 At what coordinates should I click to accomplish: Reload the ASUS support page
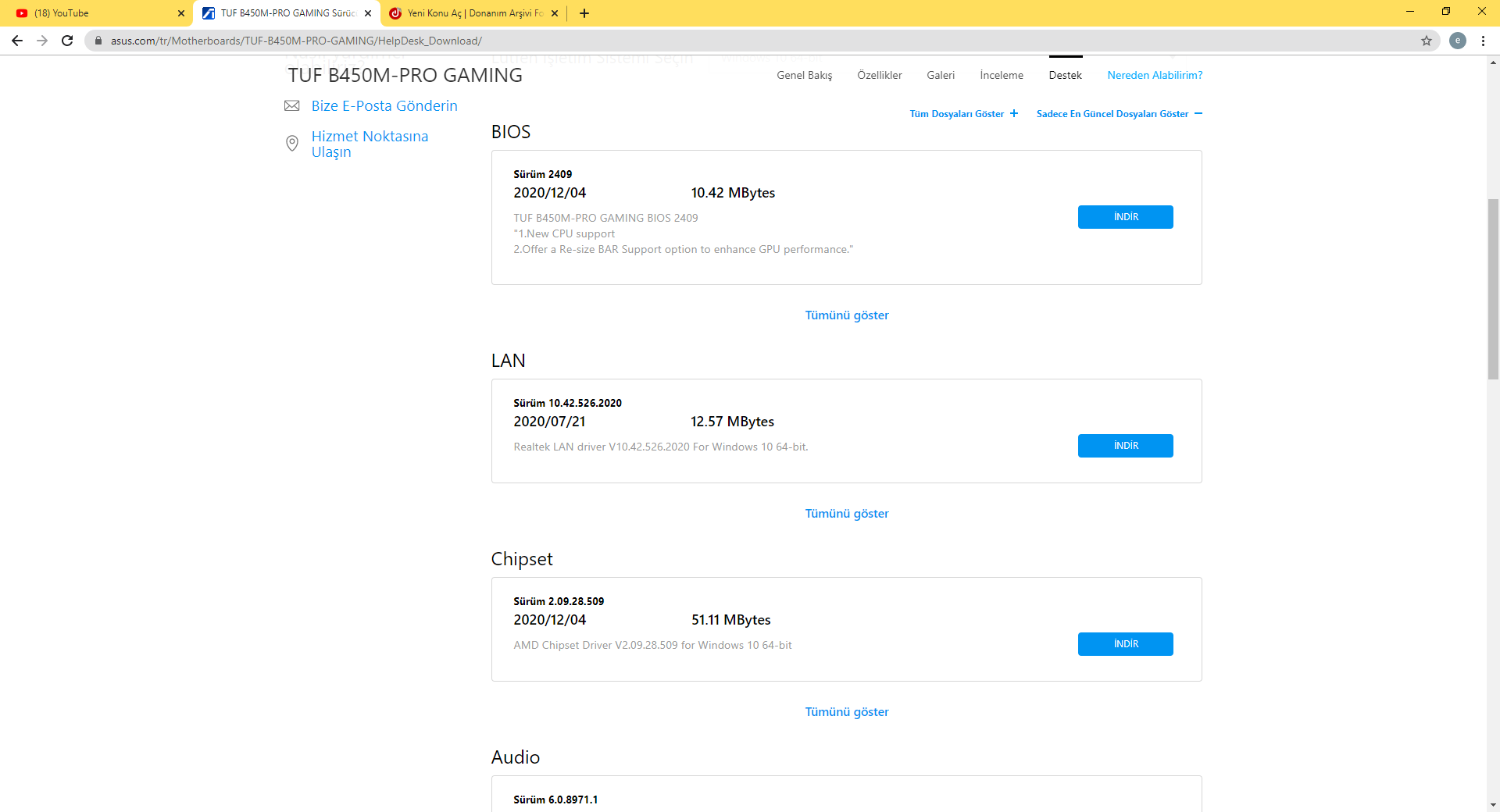67,41
